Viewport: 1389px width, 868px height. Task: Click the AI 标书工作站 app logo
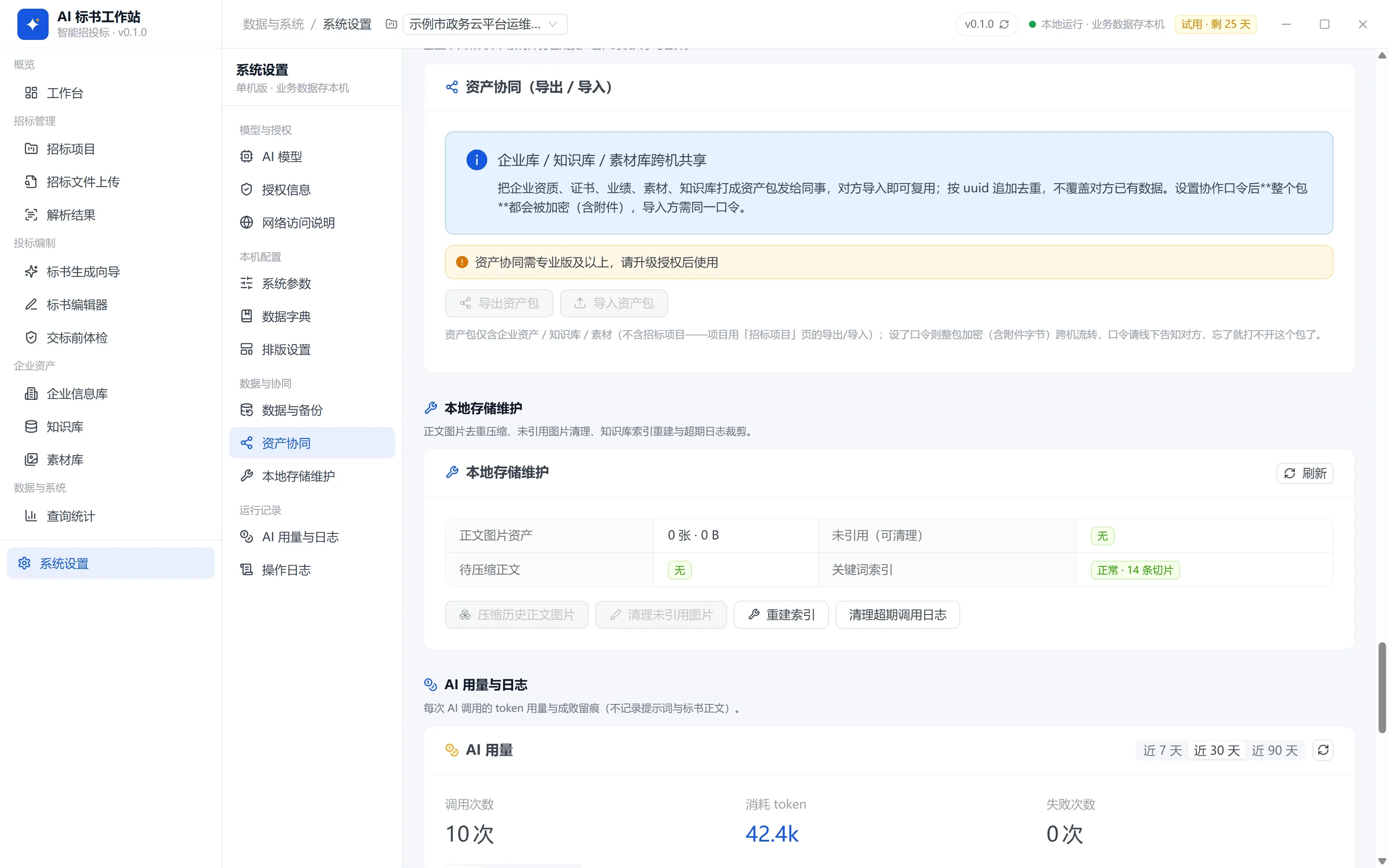(x=33, y=24)
